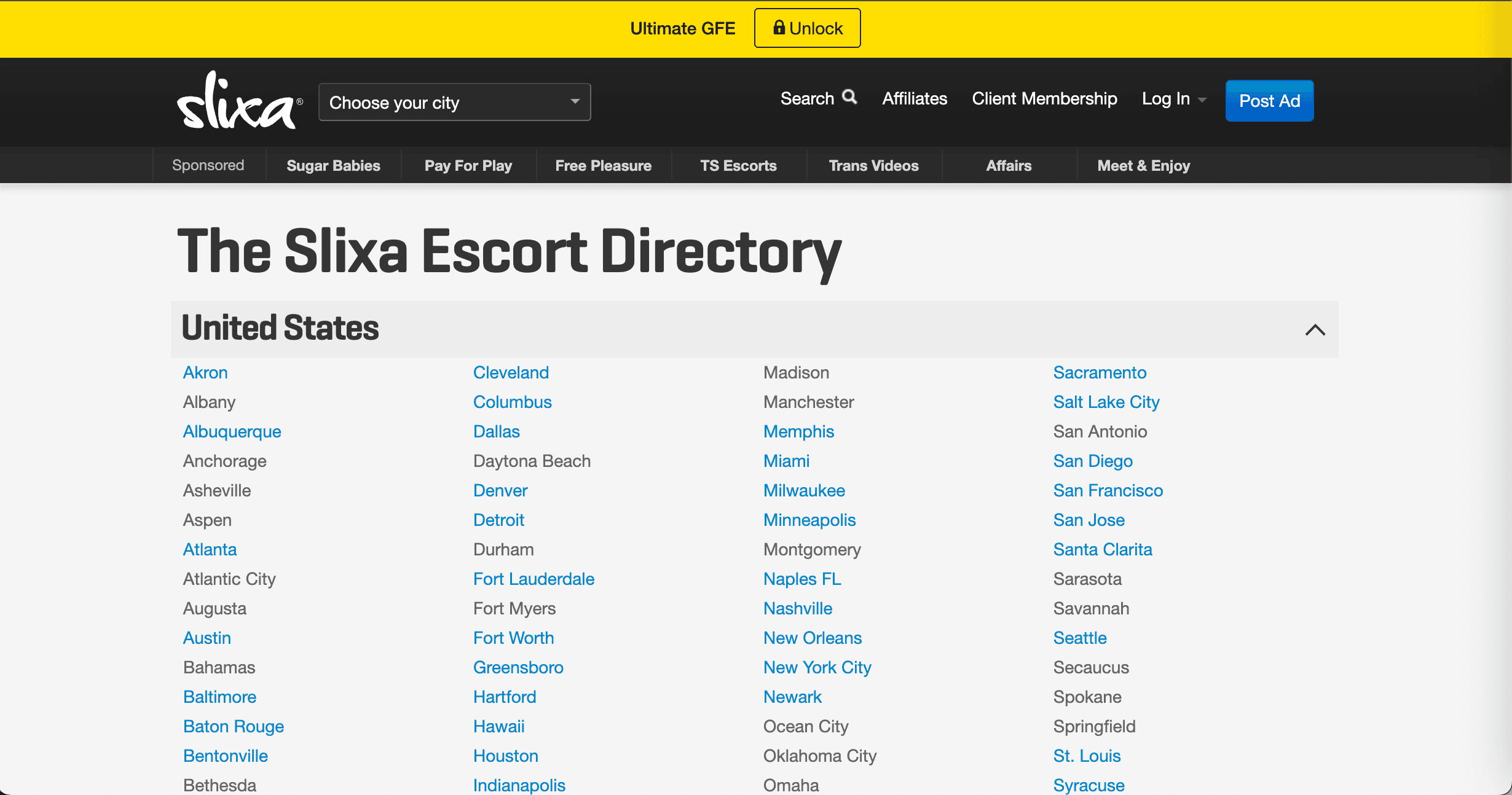Viewport: 1512px width, 795px height.
Task: Select the Trans Videos tab
Action: (x=874, y=165)
